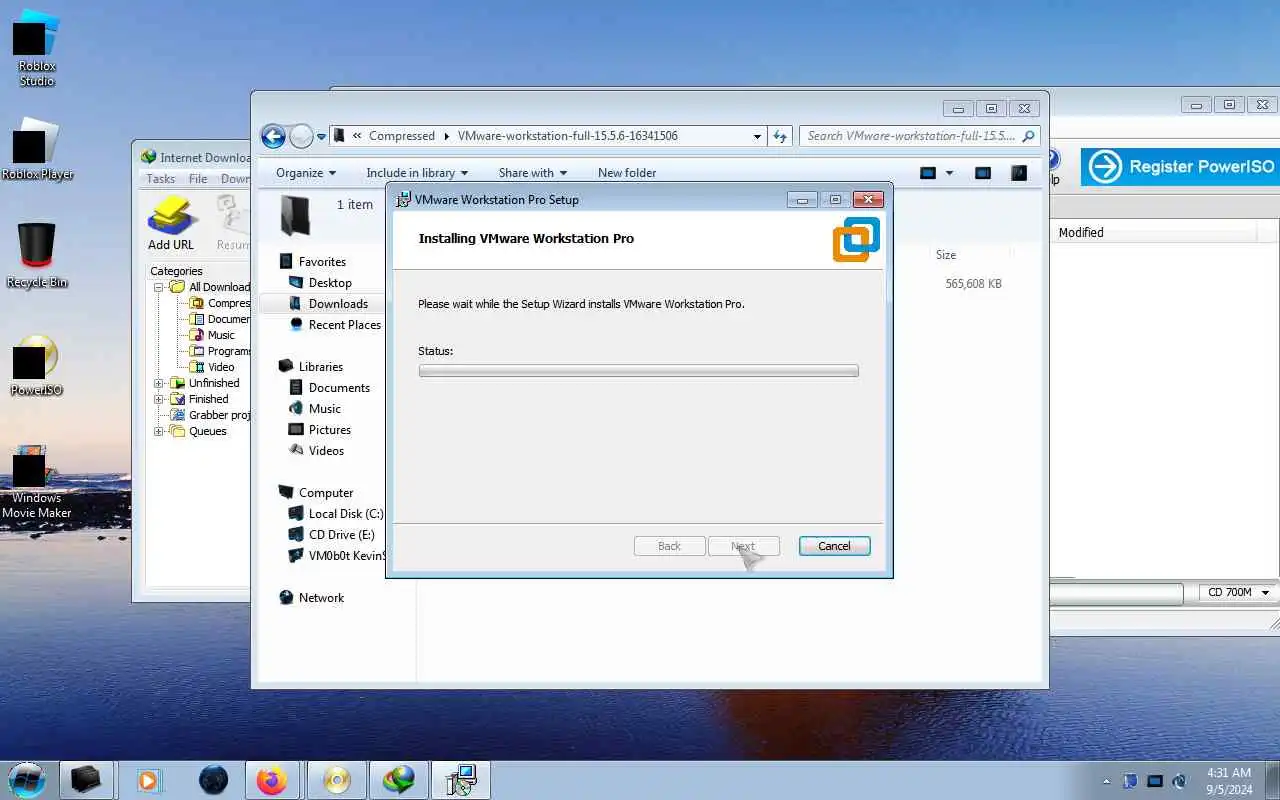Click the Size column header
This screenshot has height=800, width=1280.
coord(946,255)
